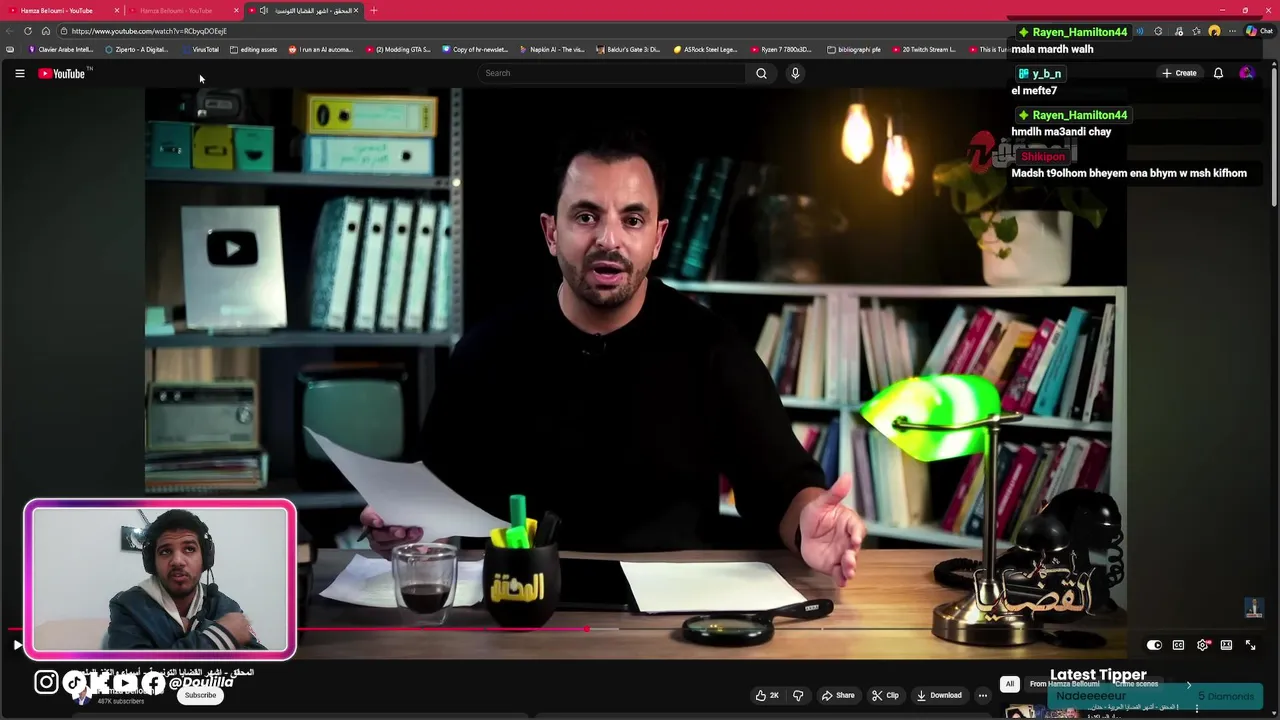Screen dimensions: 1280x720
Task: Open the Clavier Arabe bookmark
Action: point(61,49)
